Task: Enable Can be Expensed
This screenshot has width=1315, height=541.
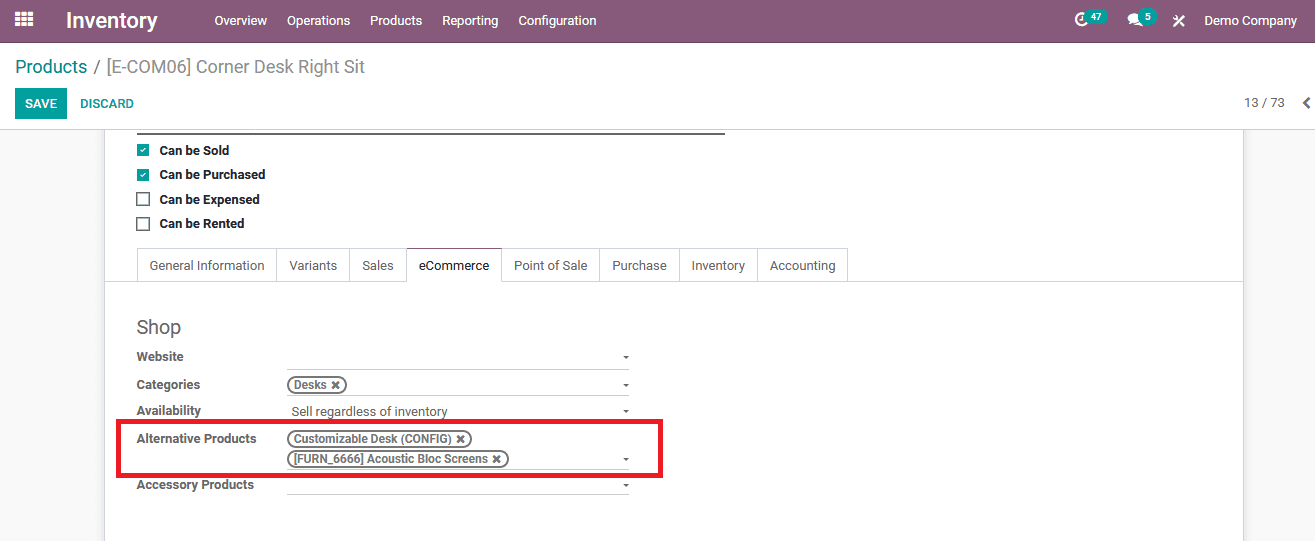Action: pyautogui.click(x=143, y=199)
